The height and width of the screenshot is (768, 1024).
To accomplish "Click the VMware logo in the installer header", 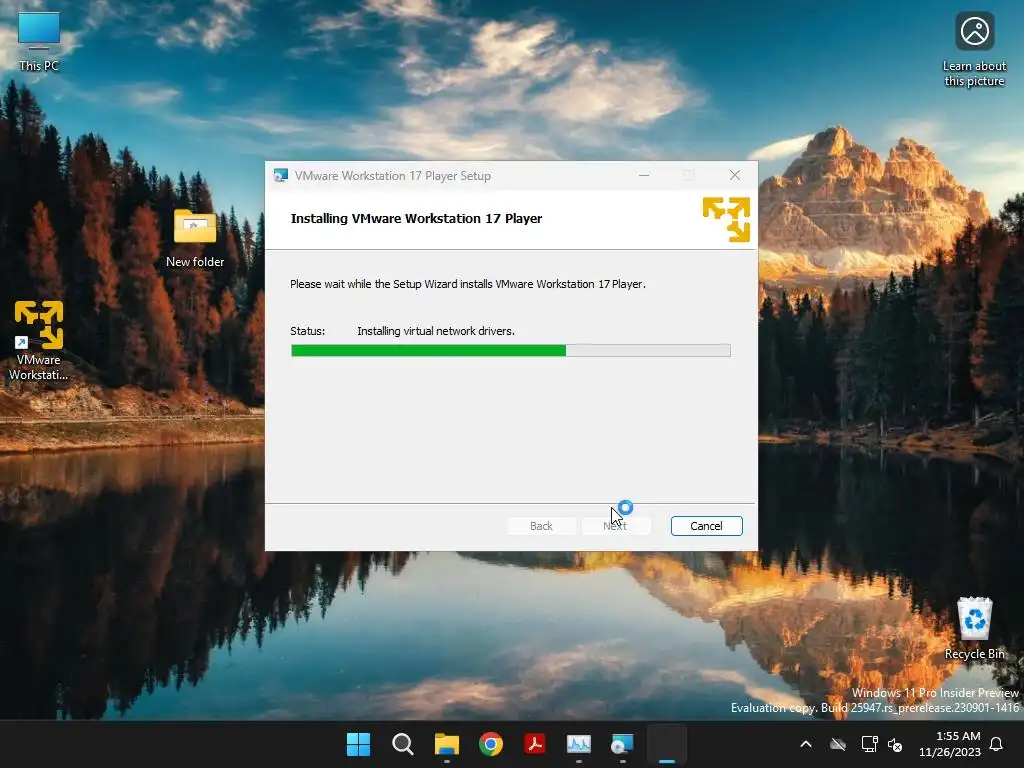I will click(x=726, y=219).
